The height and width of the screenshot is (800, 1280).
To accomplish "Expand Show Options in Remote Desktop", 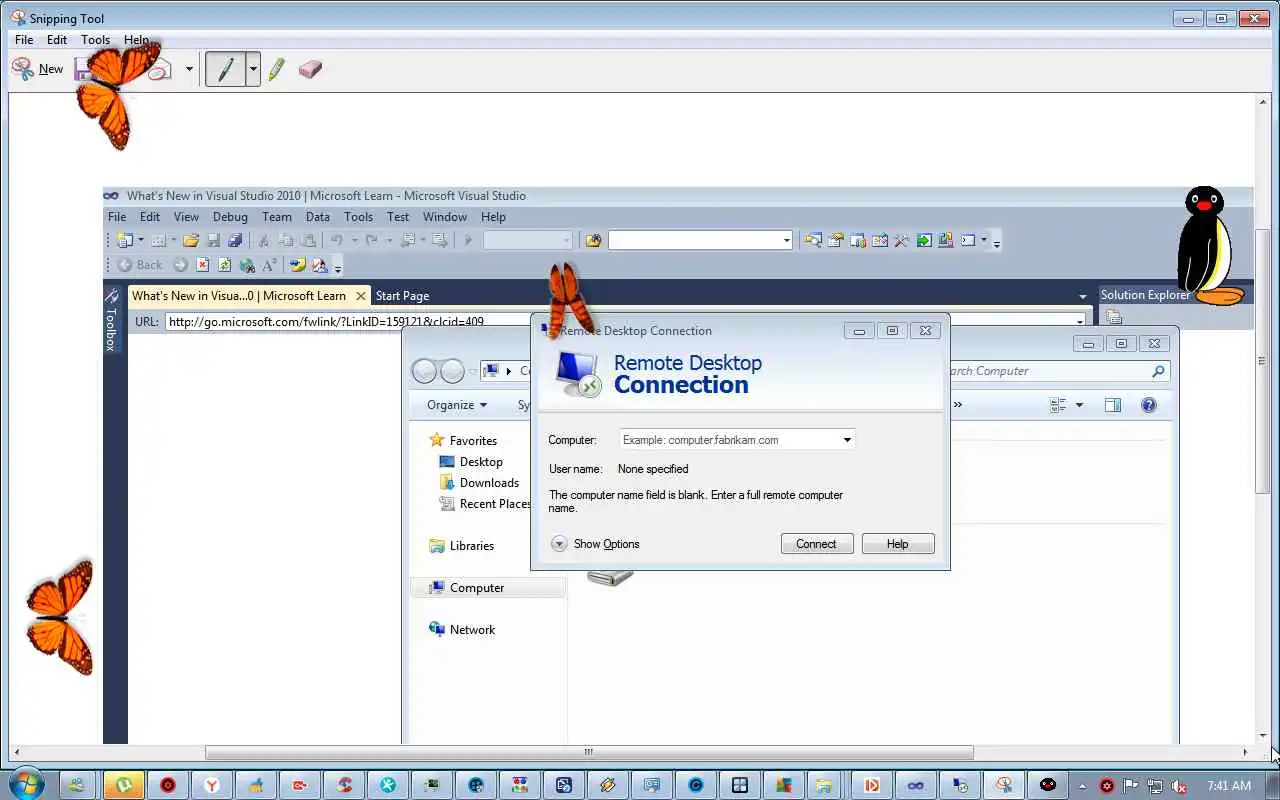I will point(595,544).
